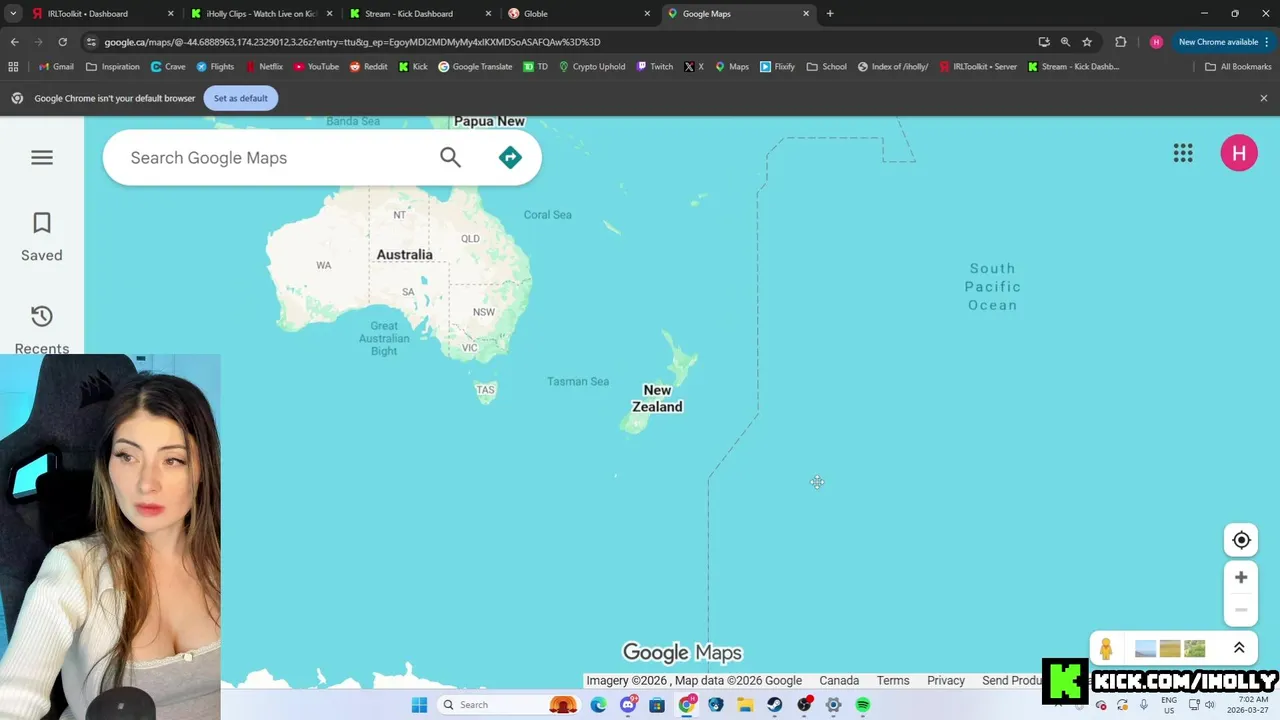Expand the map layer options chevron
The width and height of the screenshot is (1280, 720).
[1239, 648]
